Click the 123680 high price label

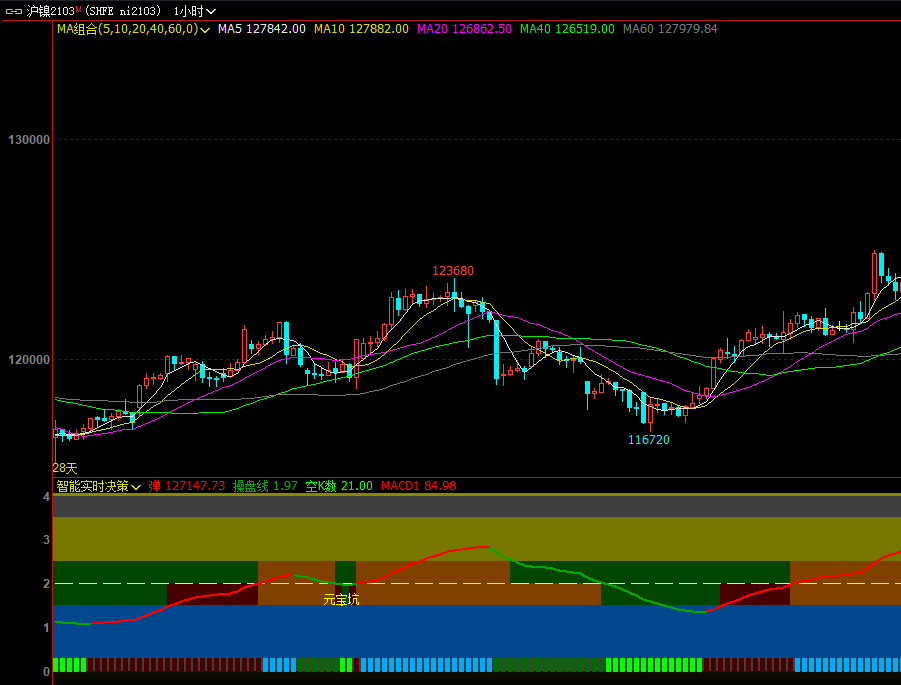click(453, 271)
